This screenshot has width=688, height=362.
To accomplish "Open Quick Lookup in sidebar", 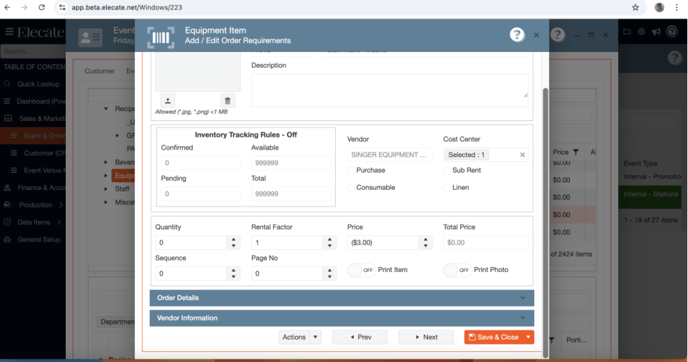I will pyautogui.click(x=38, y=84).
